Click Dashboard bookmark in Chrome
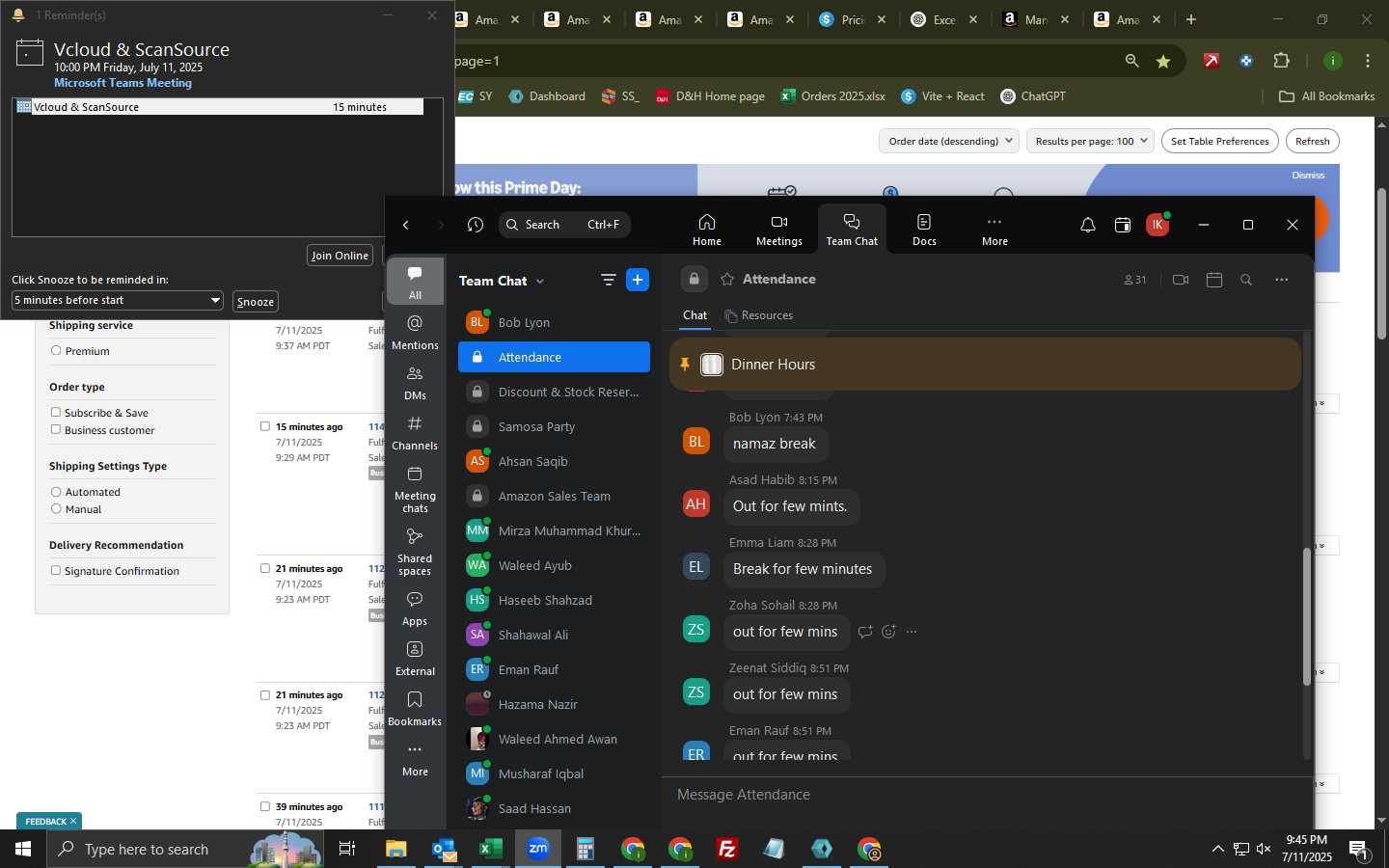This screenshot has height=868, width=1389. tap(547, 96)
